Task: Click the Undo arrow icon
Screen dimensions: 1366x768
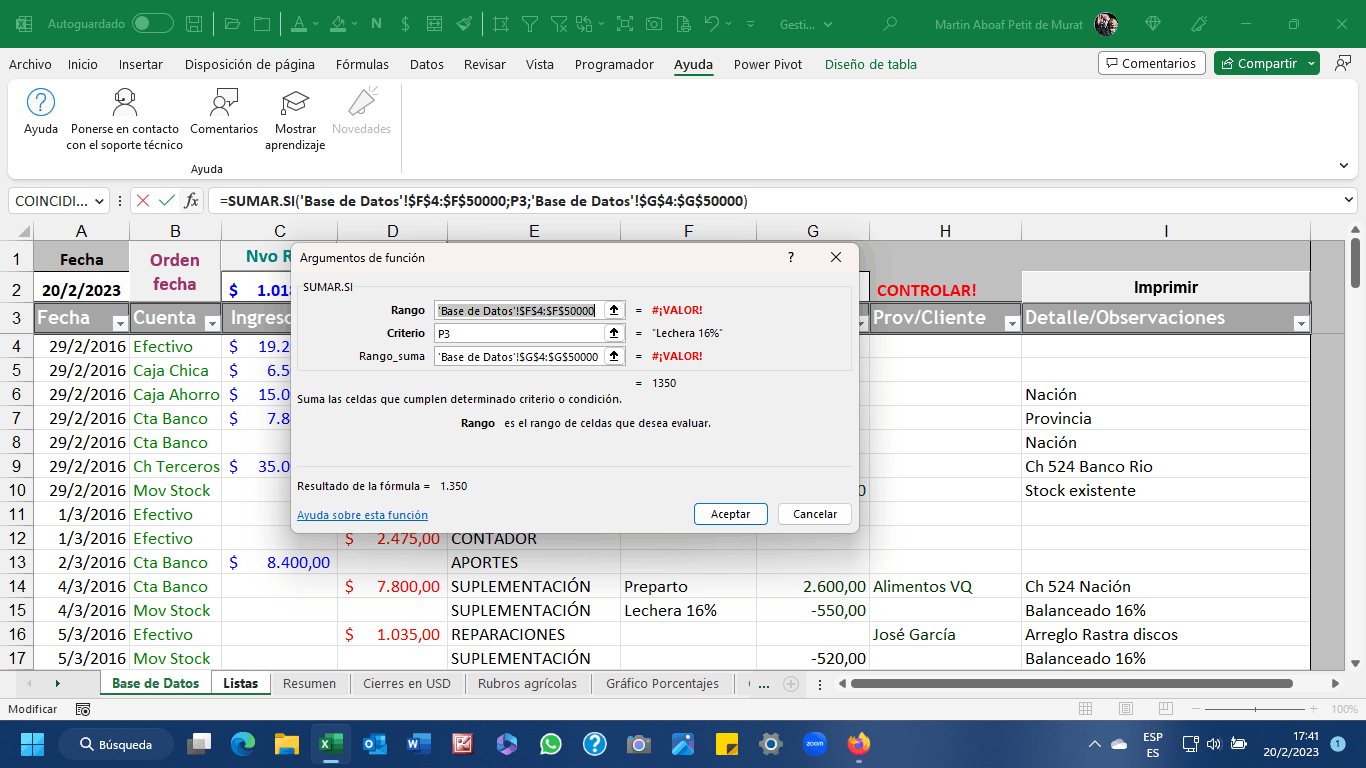Action: pos(711,23)
